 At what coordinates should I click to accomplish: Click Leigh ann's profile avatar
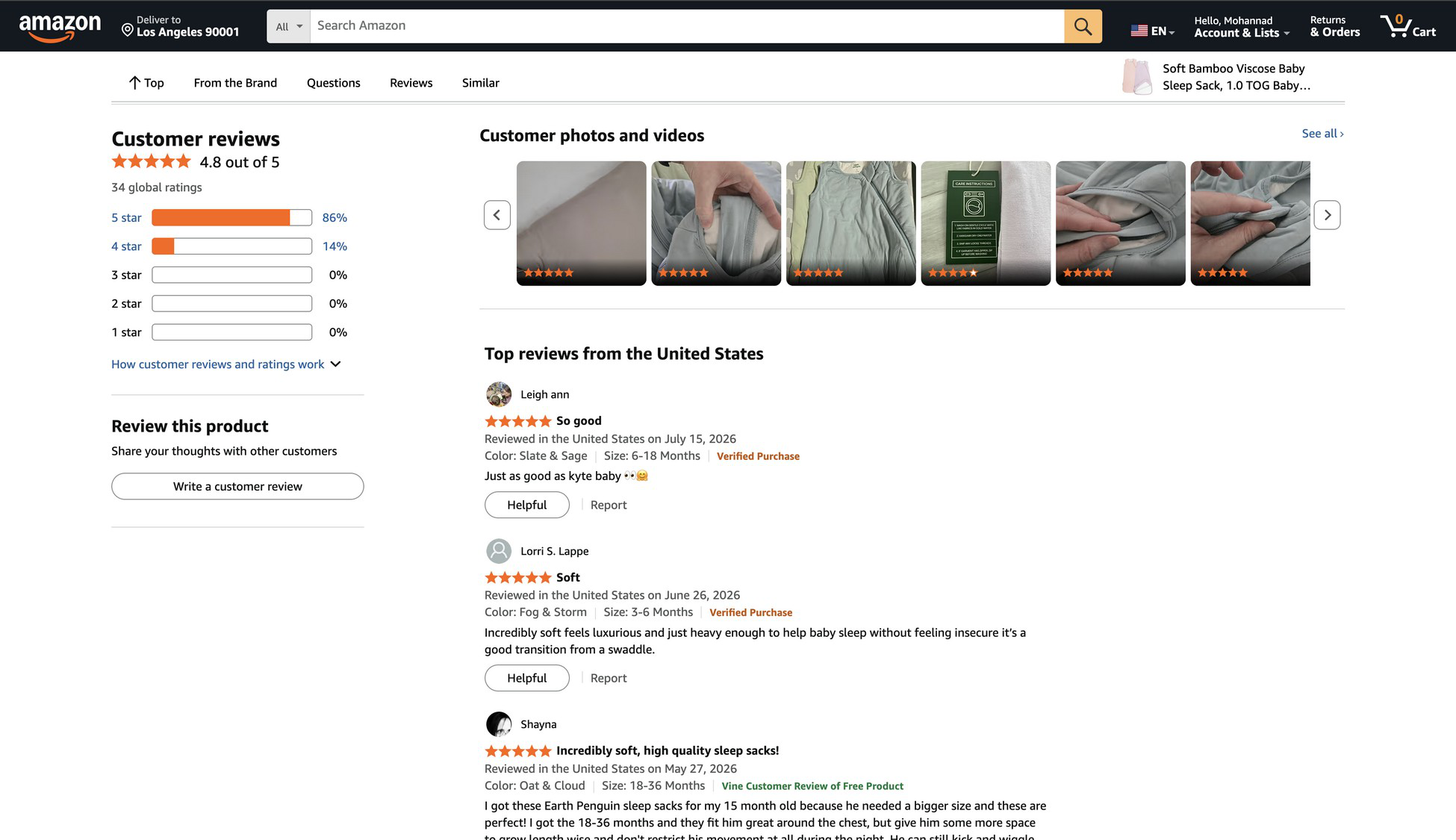pos(499,394)
